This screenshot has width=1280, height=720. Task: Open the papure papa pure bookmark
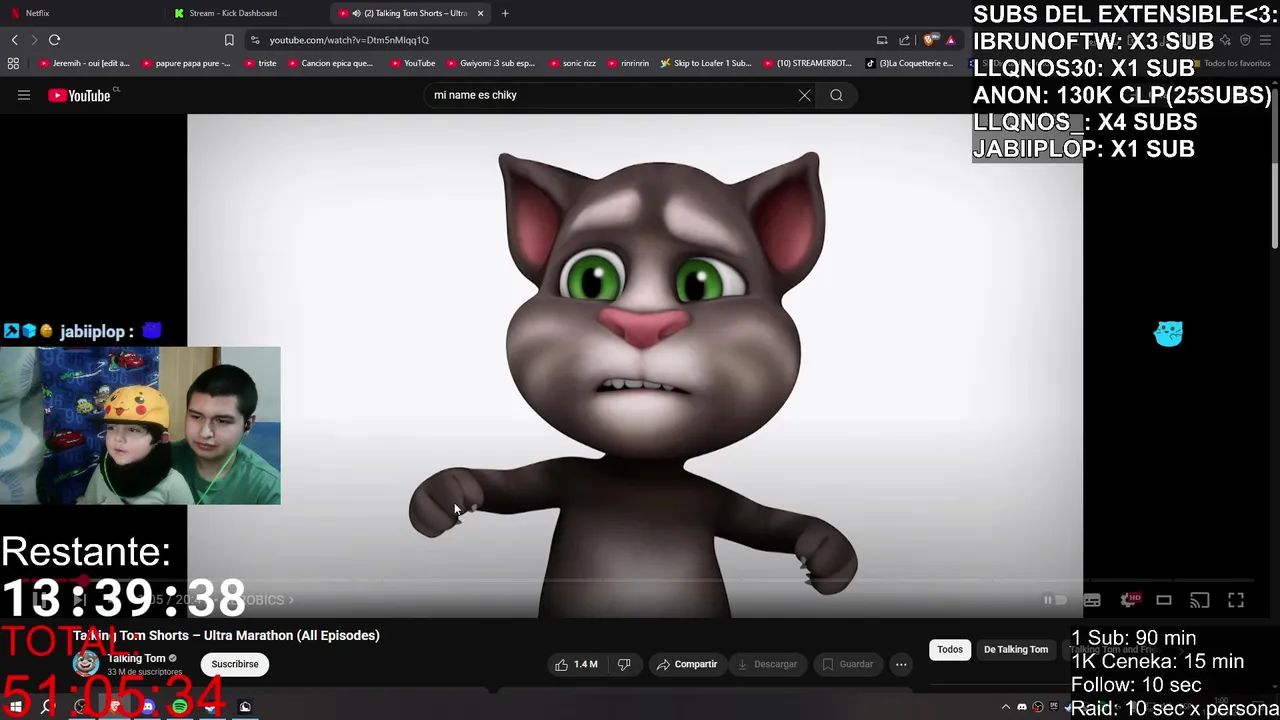(186, 63)
